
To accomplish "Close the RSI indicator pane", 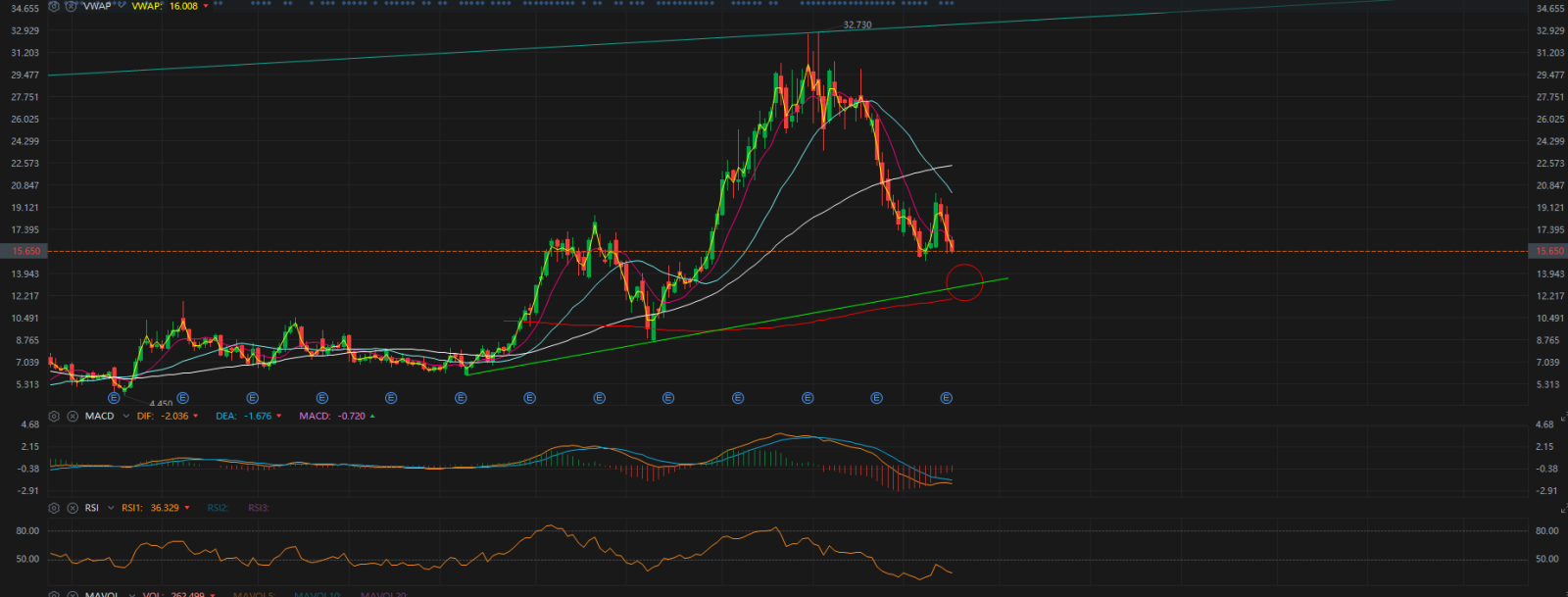I will pos(73,508).
